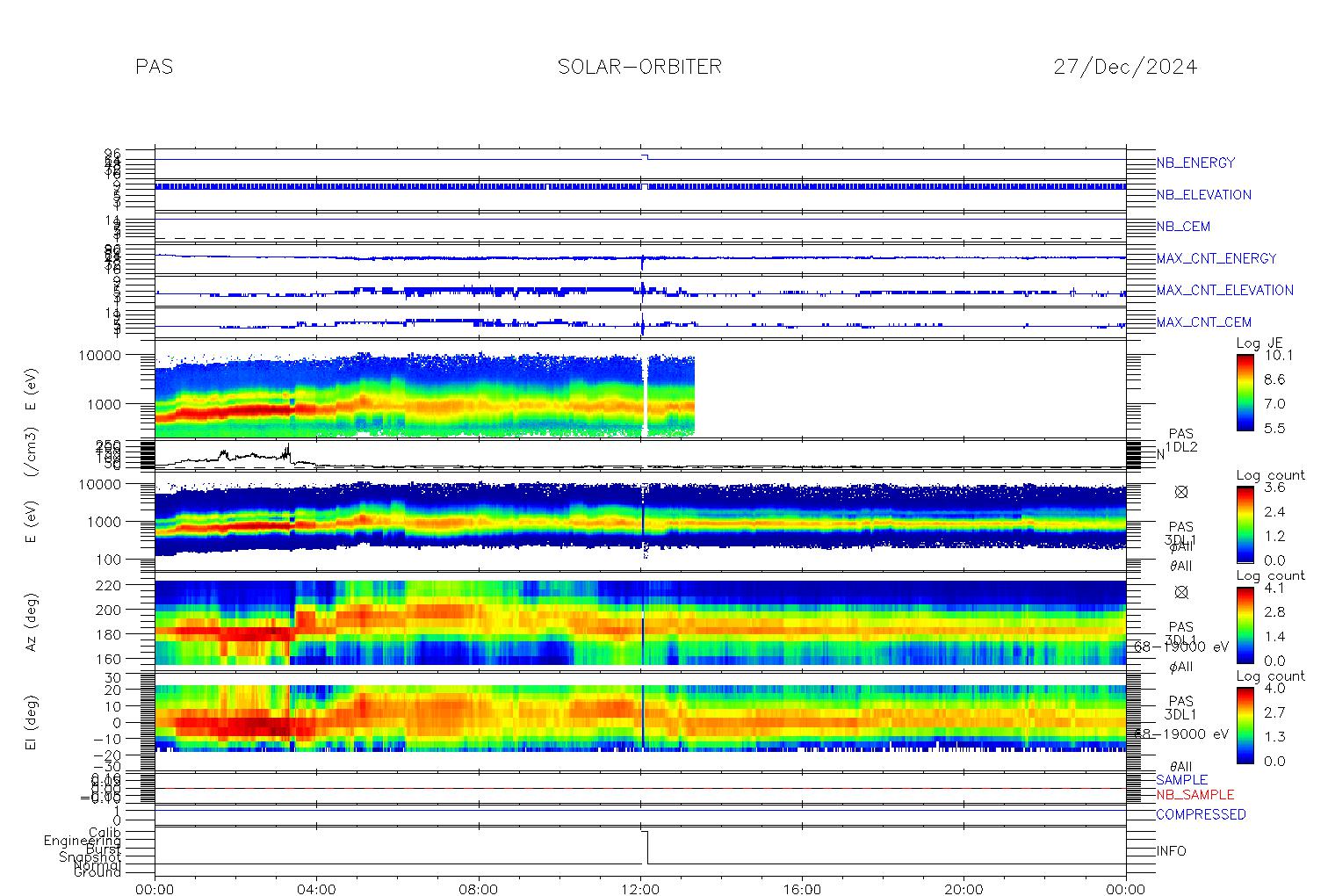The width and height of the screenshot is (1328, 896).
Task: Click the density N line plot
Action: [x=640, y=456]
